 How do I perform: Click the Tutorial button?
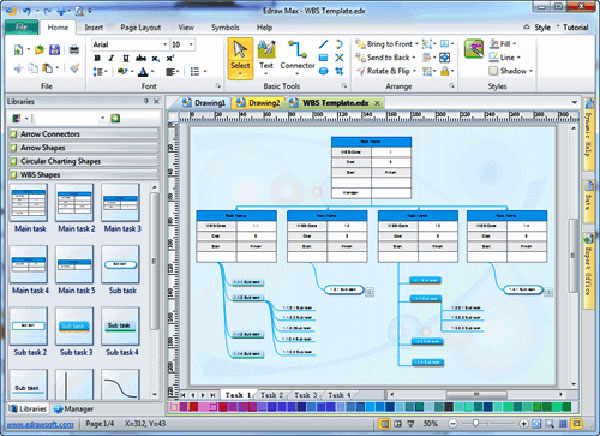576,27
